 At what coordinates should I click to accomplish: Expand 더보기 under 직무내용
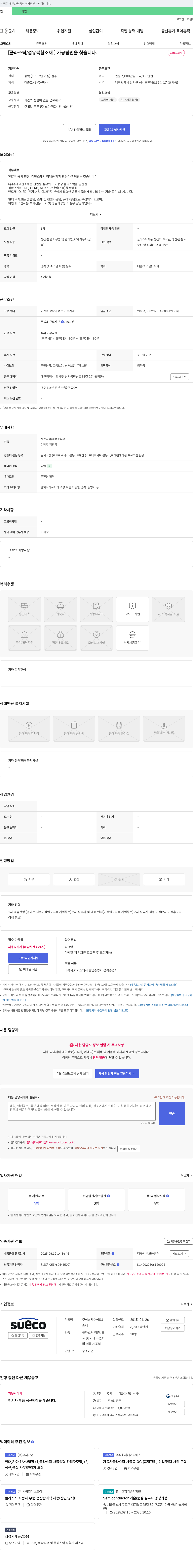(x=96, y=214)
